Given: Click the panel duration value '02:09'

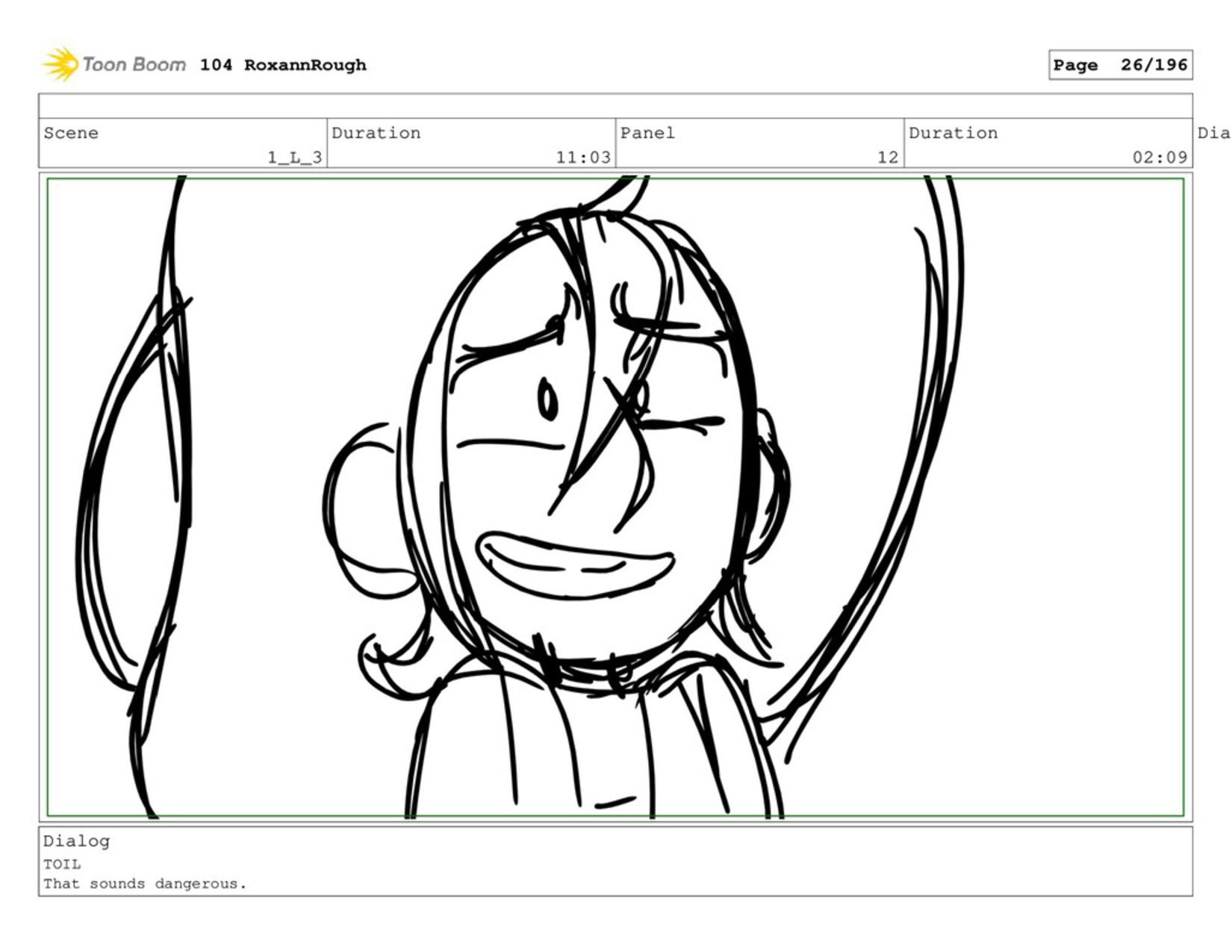Looking at the screenshot, I should [1160, 157].
